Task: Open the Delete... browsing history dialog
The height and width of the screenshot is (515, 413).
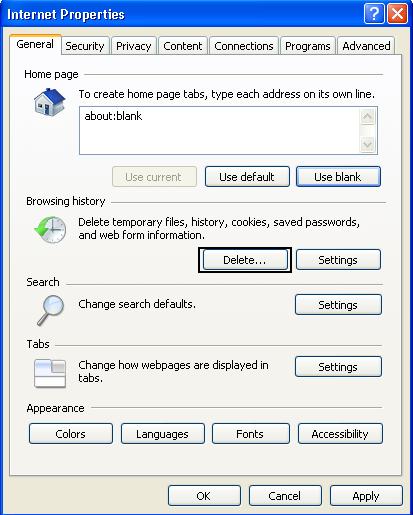Action: click(x=245, y=260)
